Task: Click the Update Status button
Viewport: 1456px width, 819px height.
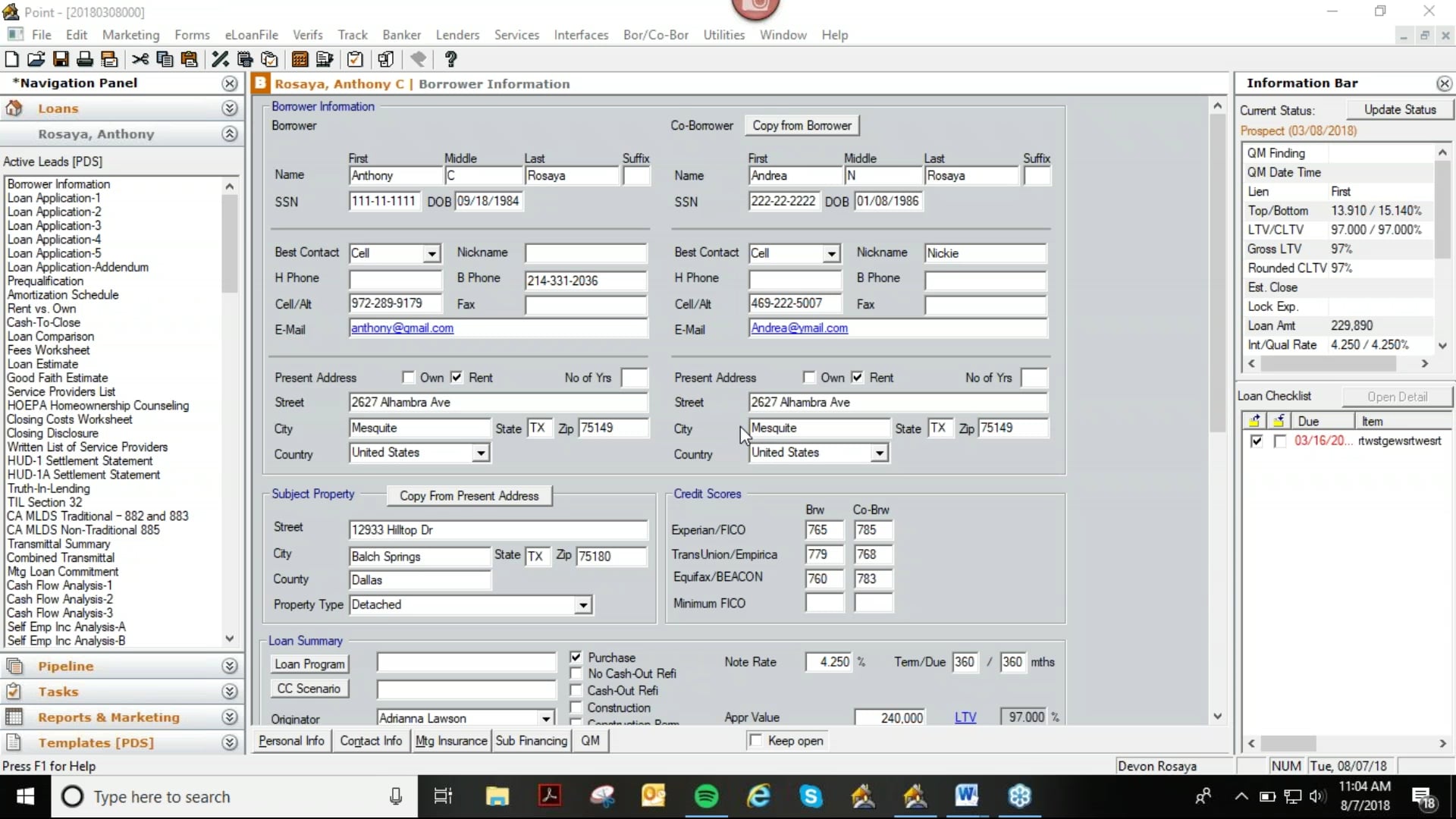Action: point(1399,110)
